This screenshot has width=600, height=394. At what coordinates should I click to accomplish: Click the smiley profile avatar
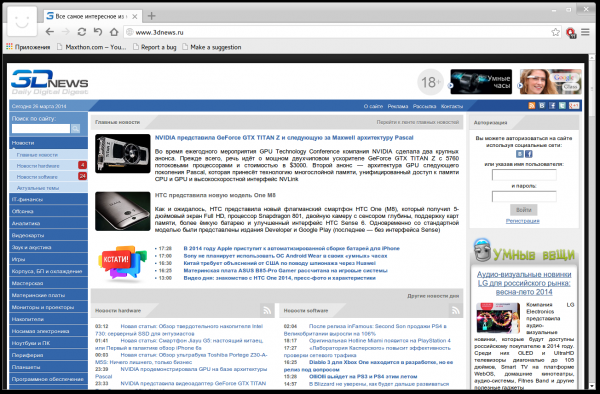pyautogui.click(x=22, y=21)
